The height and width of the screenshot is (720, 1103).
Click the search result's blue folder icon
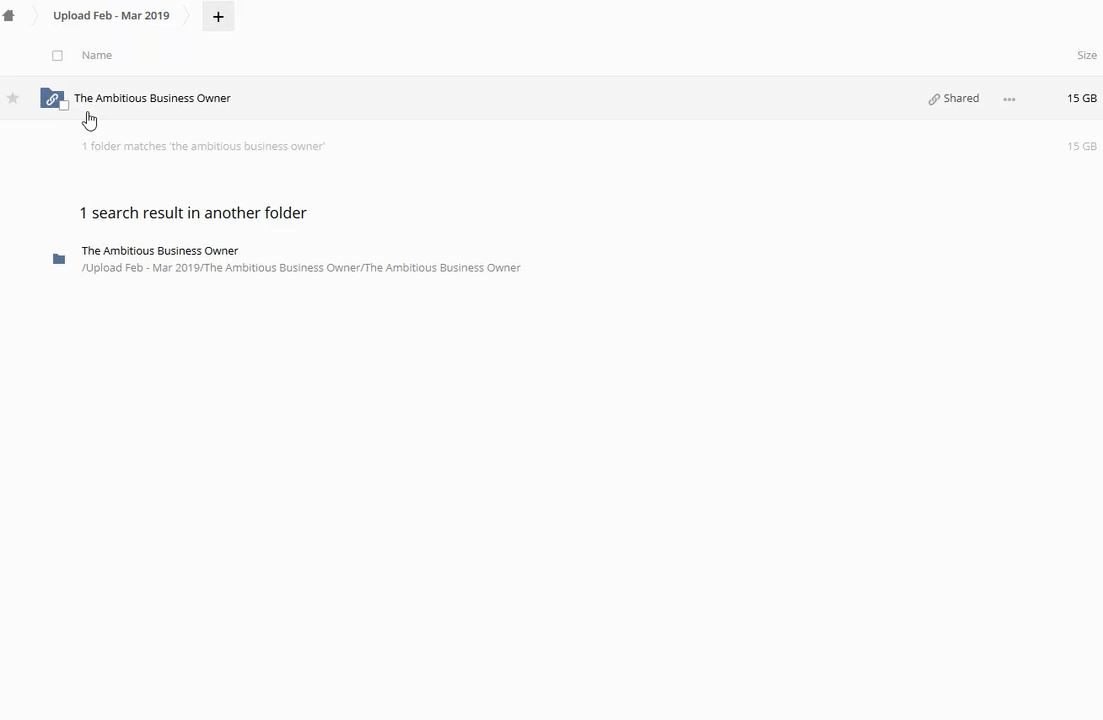(x=59, y=259)
